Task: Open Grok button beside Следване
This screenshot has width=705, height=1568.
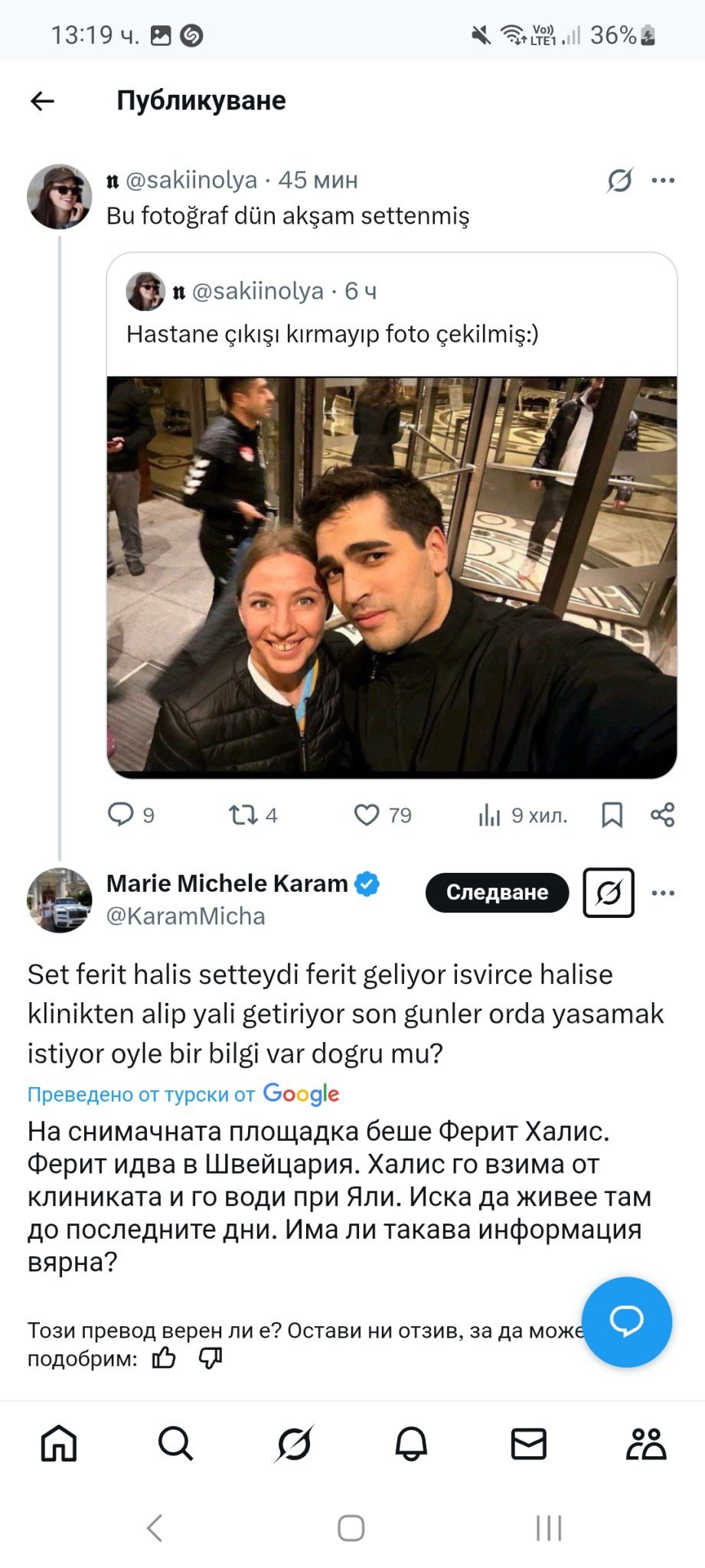Action: (x=609, y=893)
